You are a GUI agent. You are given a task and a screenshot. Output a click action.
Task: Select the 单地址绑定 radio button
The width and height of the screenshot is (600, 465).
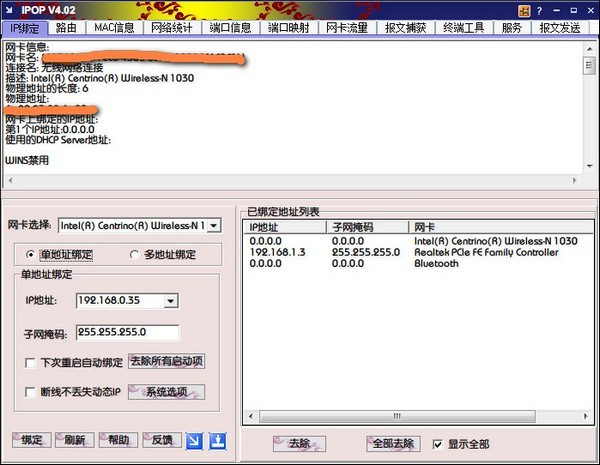tap(31, 255)
